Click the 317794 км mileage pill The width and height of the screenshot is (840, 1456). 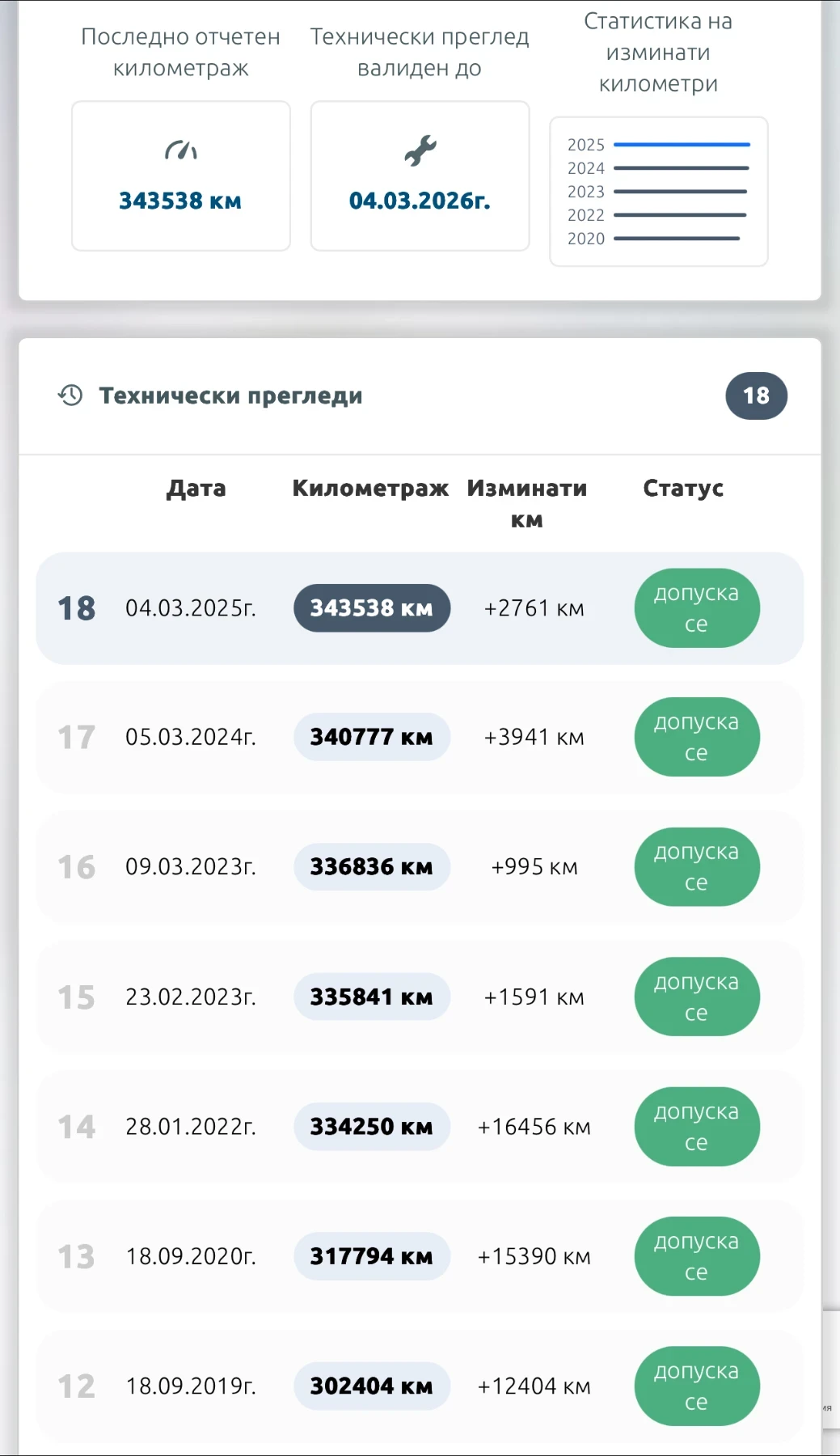coord(372,1256)
